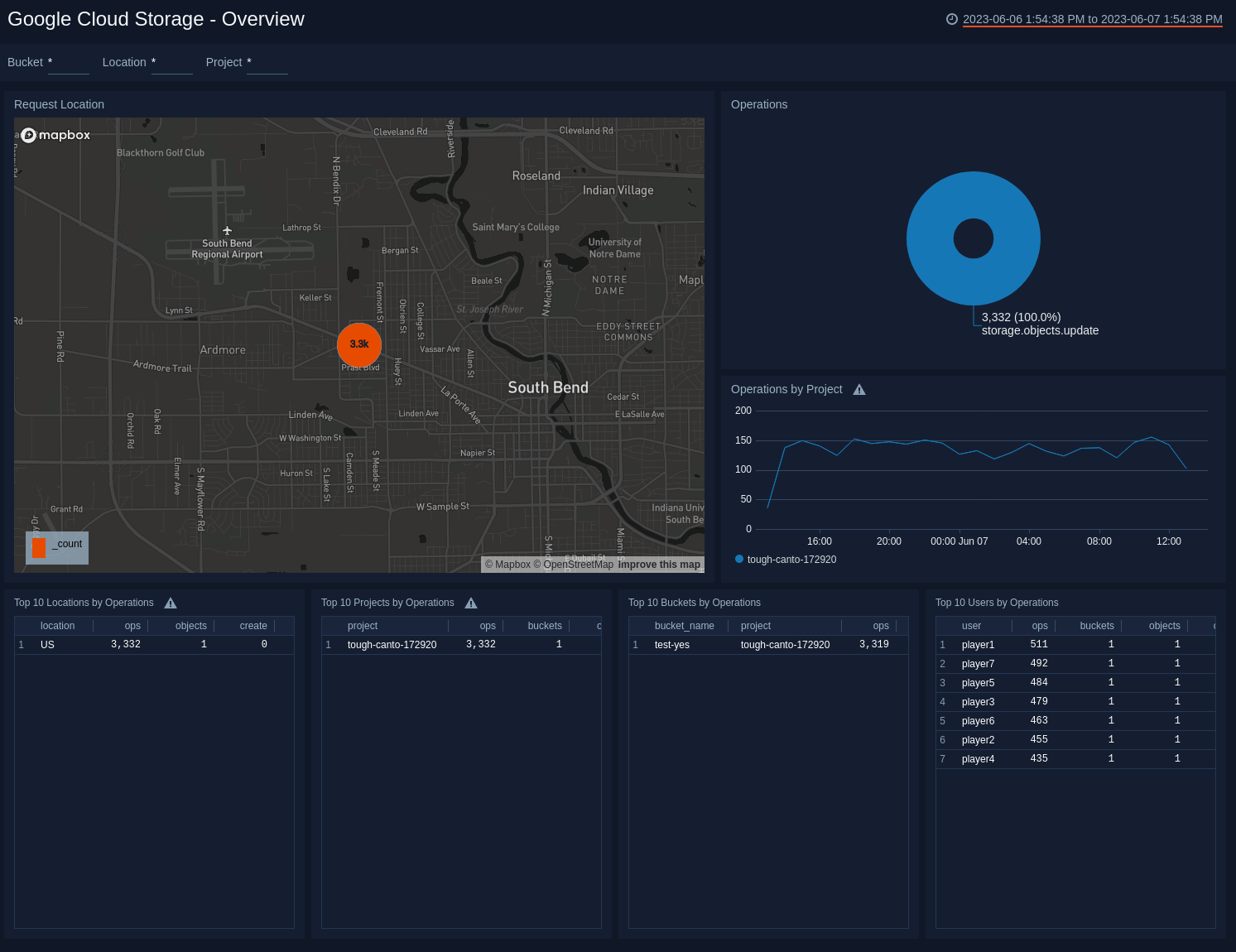Image resolution: width=1236 pixels, height=952 pixels.
Task: Click the 511 ops value for player1
Action: [x=1039, y=645]
